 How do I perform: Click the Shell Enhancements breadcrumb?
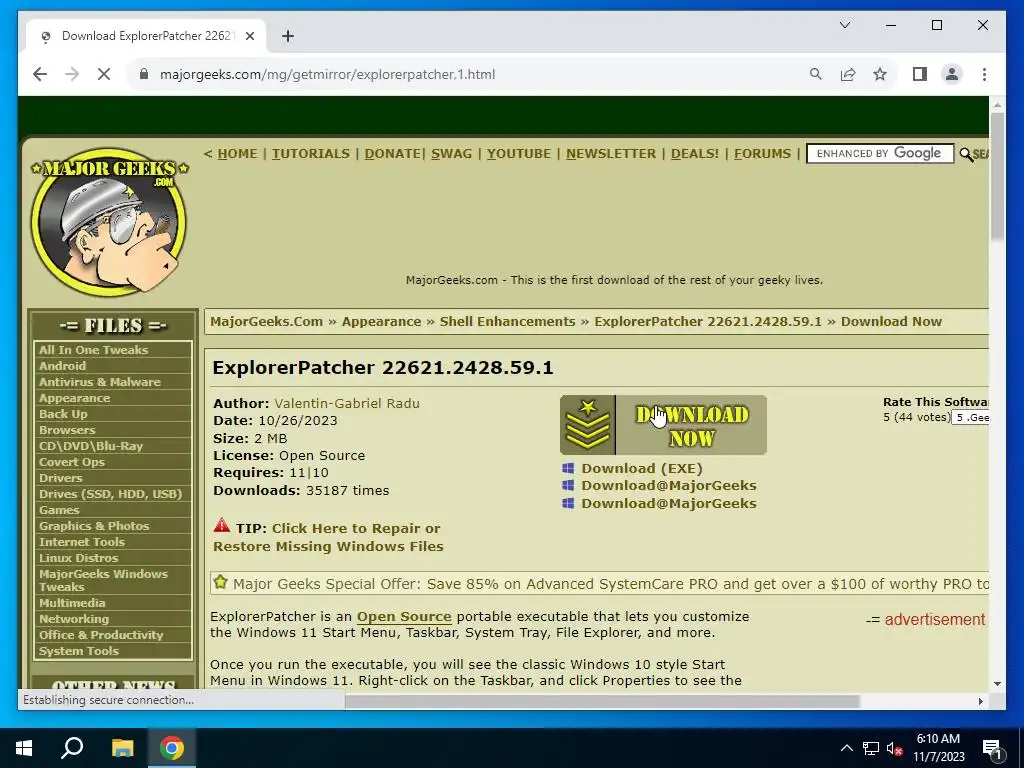coord(507,321)
